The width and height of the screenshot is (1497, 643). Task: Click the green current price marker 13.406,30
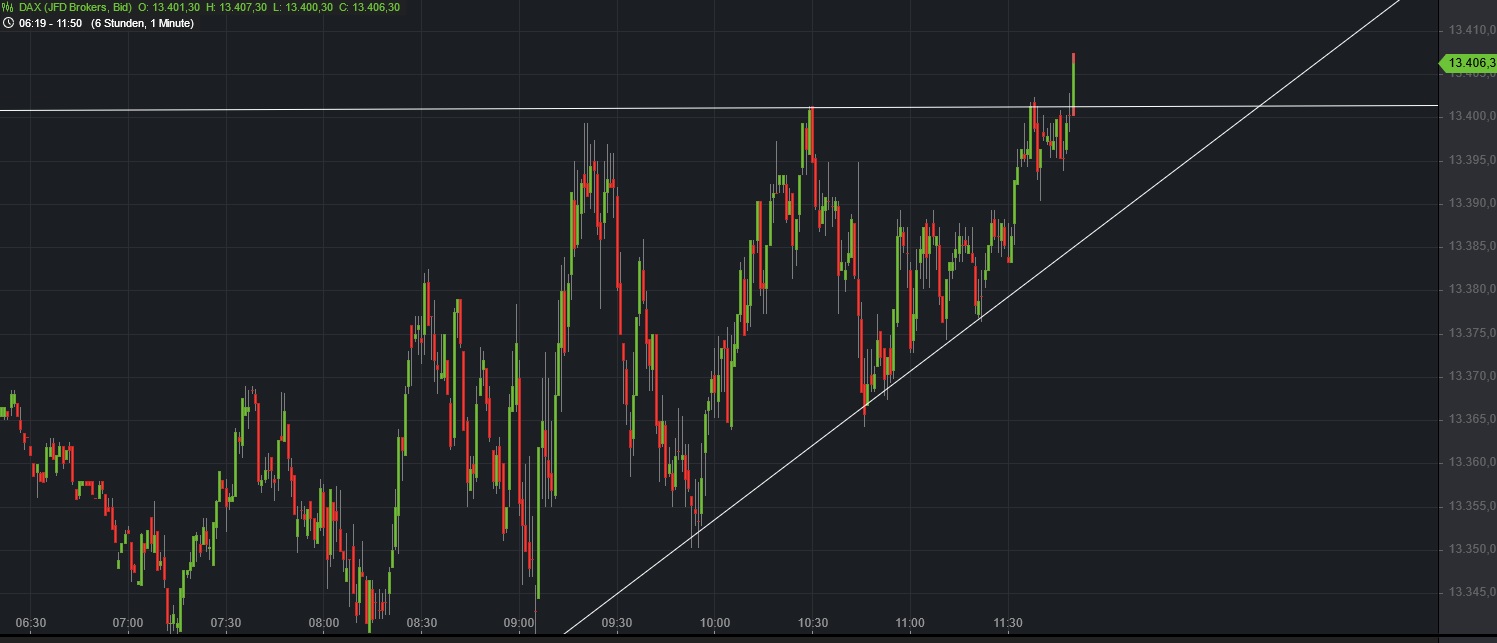coord(1468,62)
